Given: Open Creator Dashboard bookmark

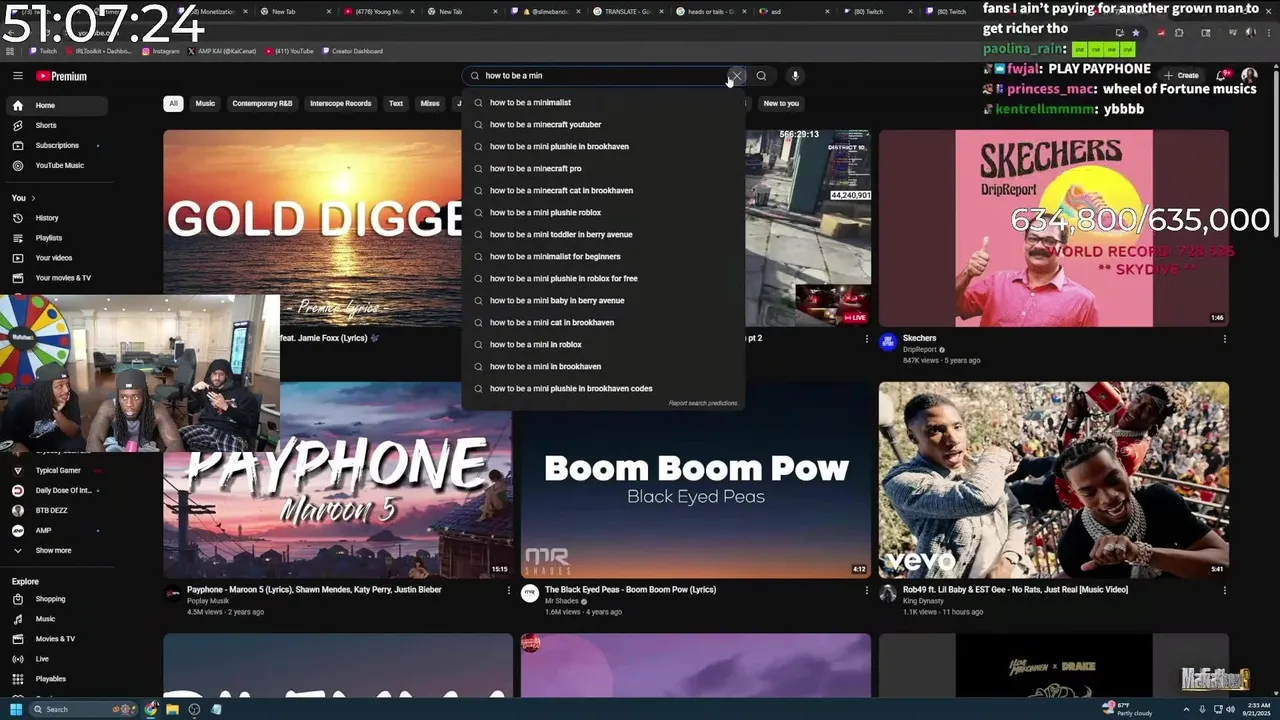Looking at the screenshot, I should [352, 51].
